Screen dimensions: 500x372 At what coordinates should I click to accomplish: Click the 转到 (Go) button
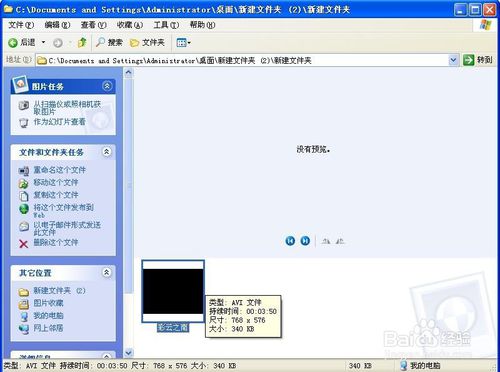pos(477,60)
